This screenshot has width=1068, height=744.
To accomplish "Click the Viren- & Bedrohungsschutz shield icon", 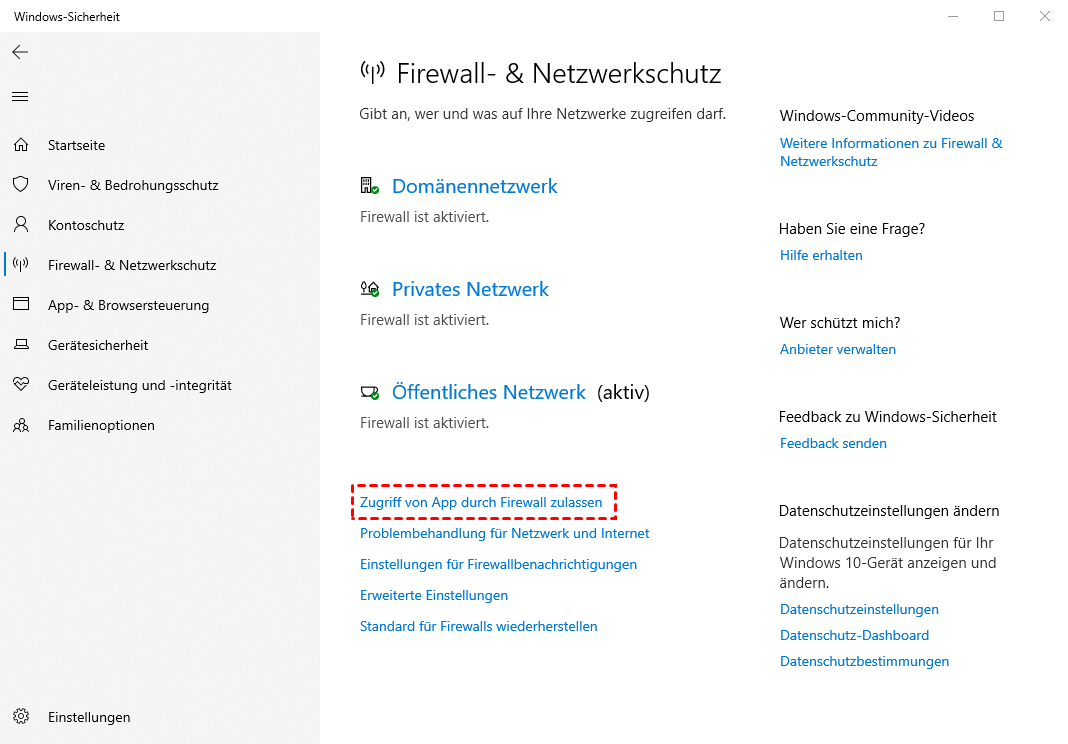I will [x=20, y=185].
